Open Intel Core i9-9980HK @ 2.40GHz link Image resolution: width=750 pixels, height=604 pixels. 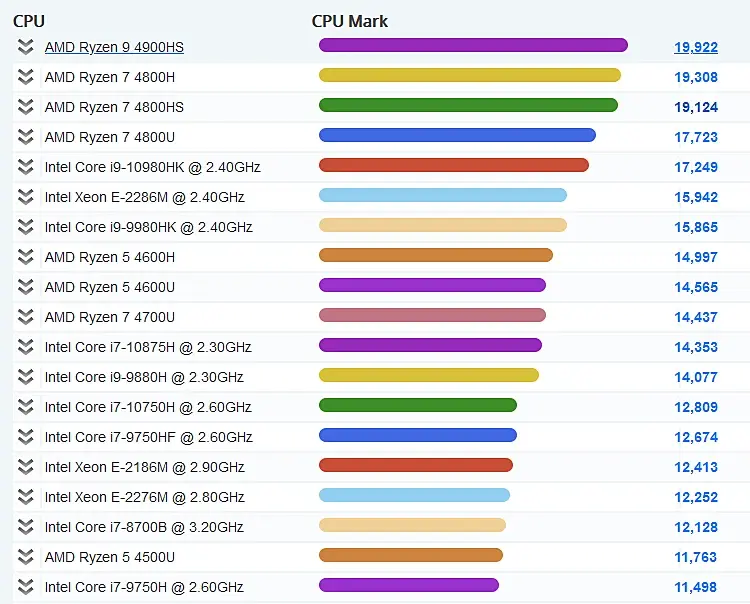click(x=149, y=227)
